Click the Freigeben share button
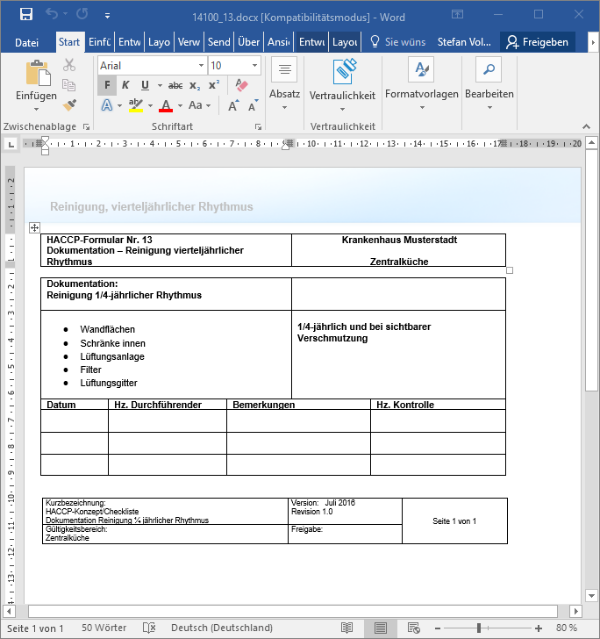The width and height of the screenshot is (600, 639). 537,42
